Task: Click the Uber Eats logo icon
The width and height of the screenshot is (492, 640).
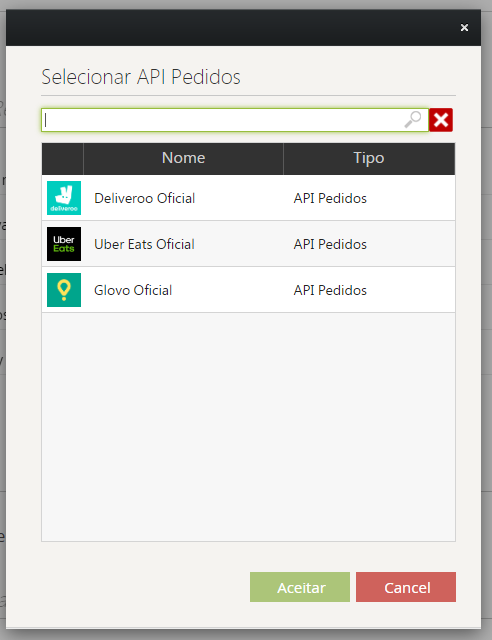Action: 64,244
